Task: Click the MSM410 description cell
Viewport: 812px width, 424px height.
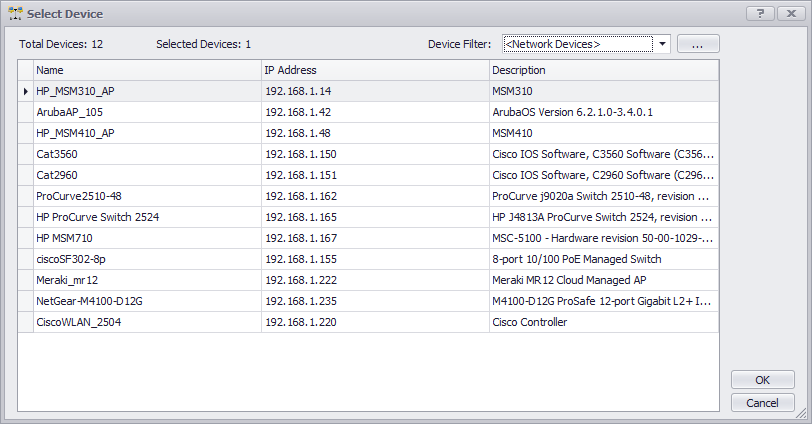Action: pyautogui.click(x=604, y=133)
